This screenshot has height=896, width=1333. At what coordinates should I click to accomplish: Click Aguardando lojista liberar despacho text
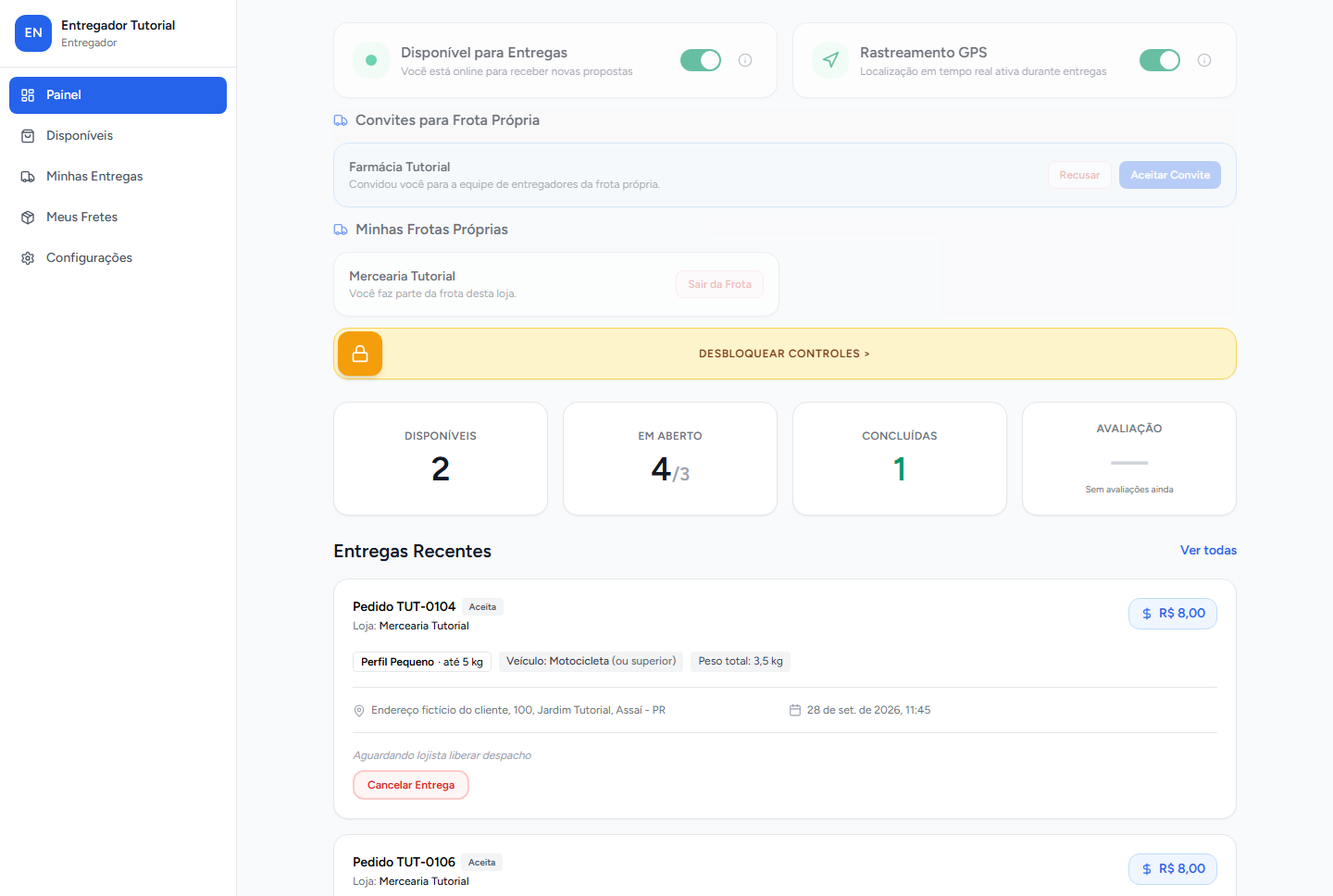pos(442,755)
